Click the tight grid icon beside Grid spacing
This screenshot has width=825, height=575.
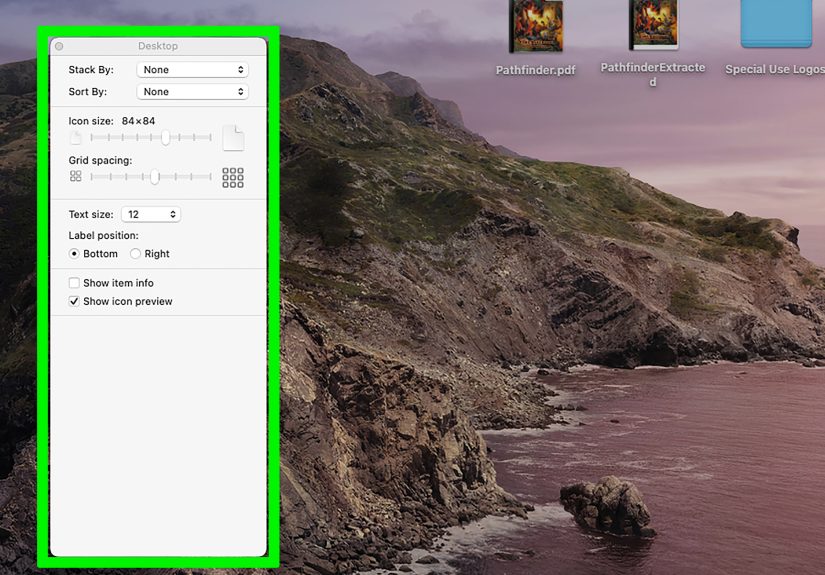pyautogui.click(x=76, y=176)
